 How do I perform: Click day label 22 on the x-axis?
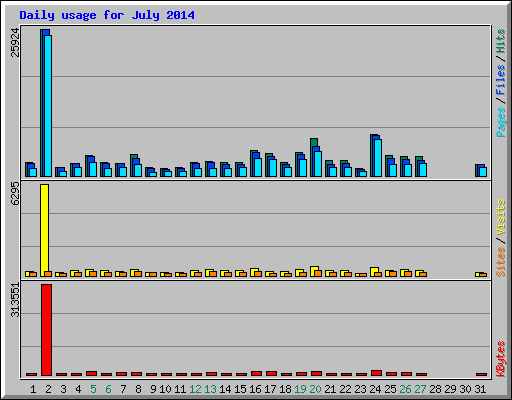tap(345, 389)
